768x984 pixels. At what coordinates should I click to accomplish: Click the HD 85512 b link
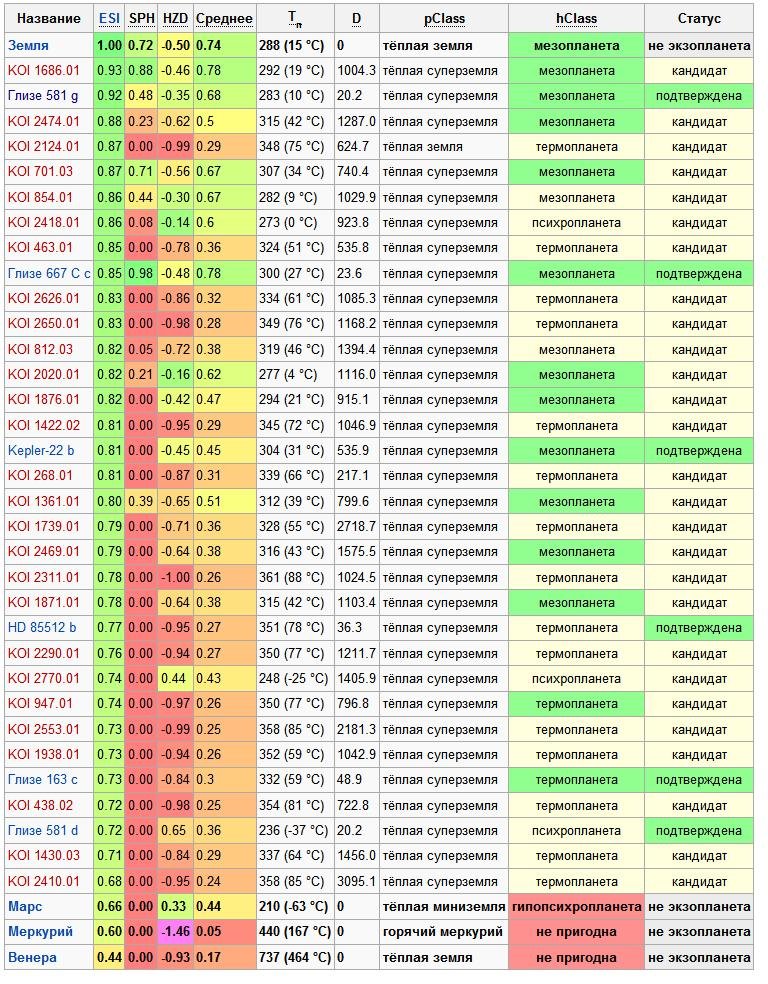click(x=42, y=627)
